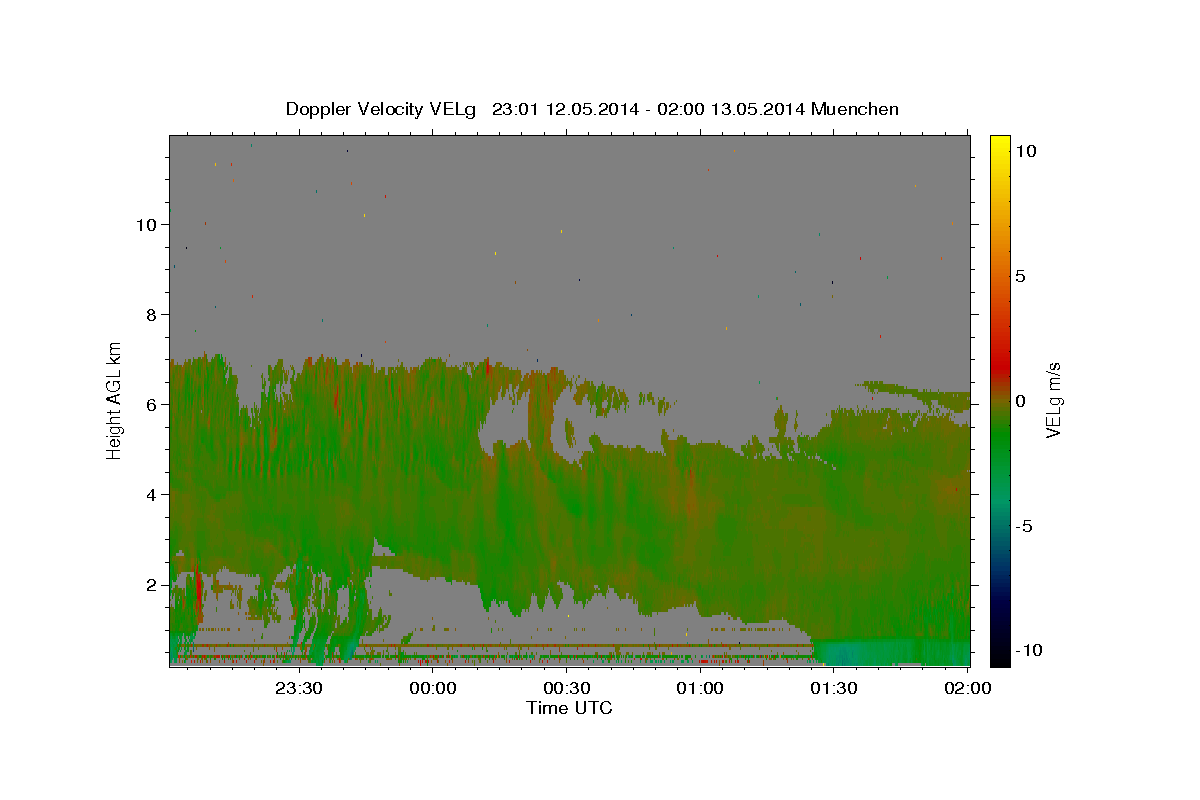Click the colorbar value 10

click(1025, 151)
